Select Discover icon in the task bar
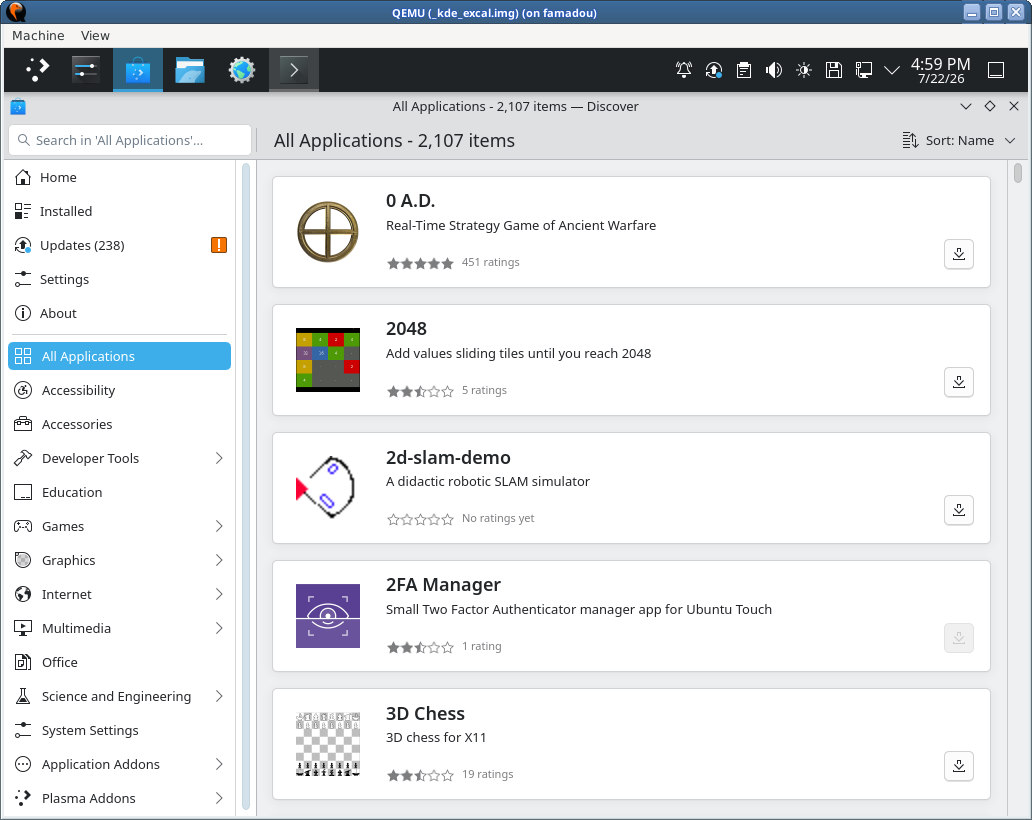Image resolution: width=1032 pixels, height=820 pixels. 138,69
